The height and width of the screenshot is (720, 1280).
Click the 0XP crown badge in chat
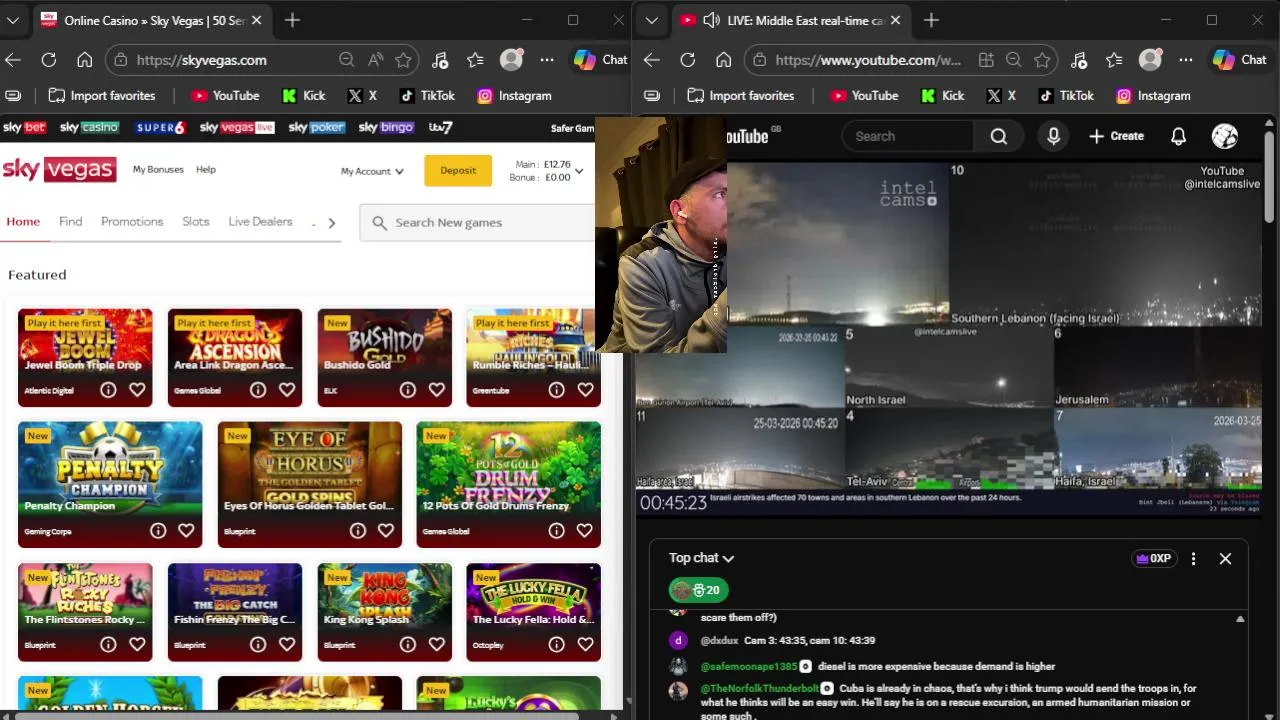[x=1153, y=559]
